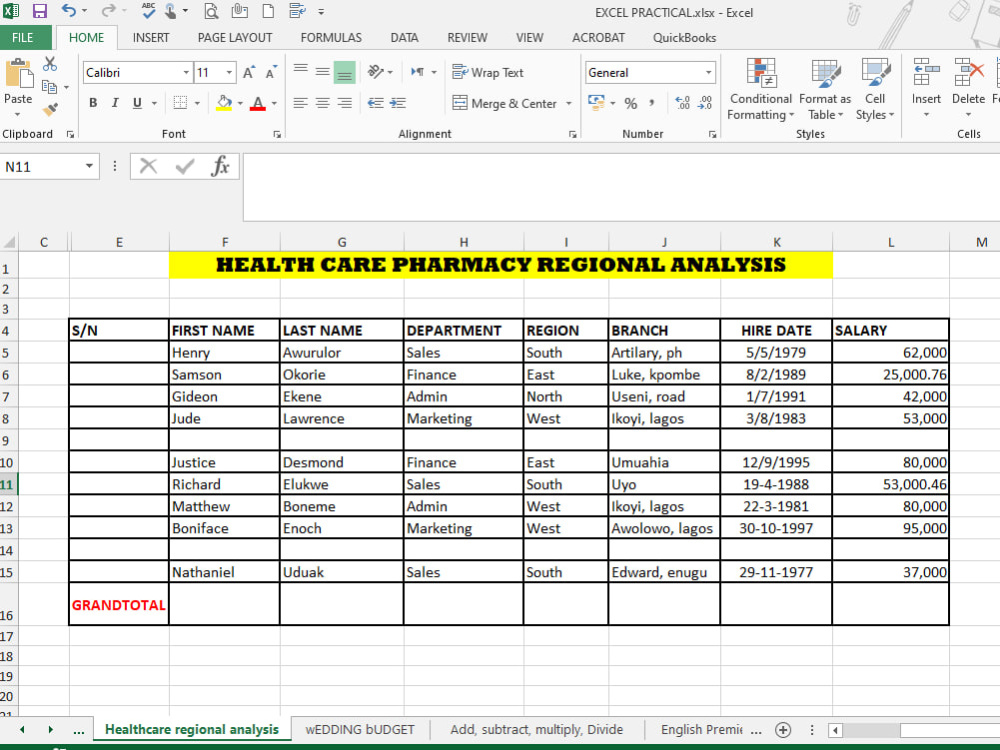The image size is (1000, 750).
Task: Undo the last action
Action: [x=69, y=11]
